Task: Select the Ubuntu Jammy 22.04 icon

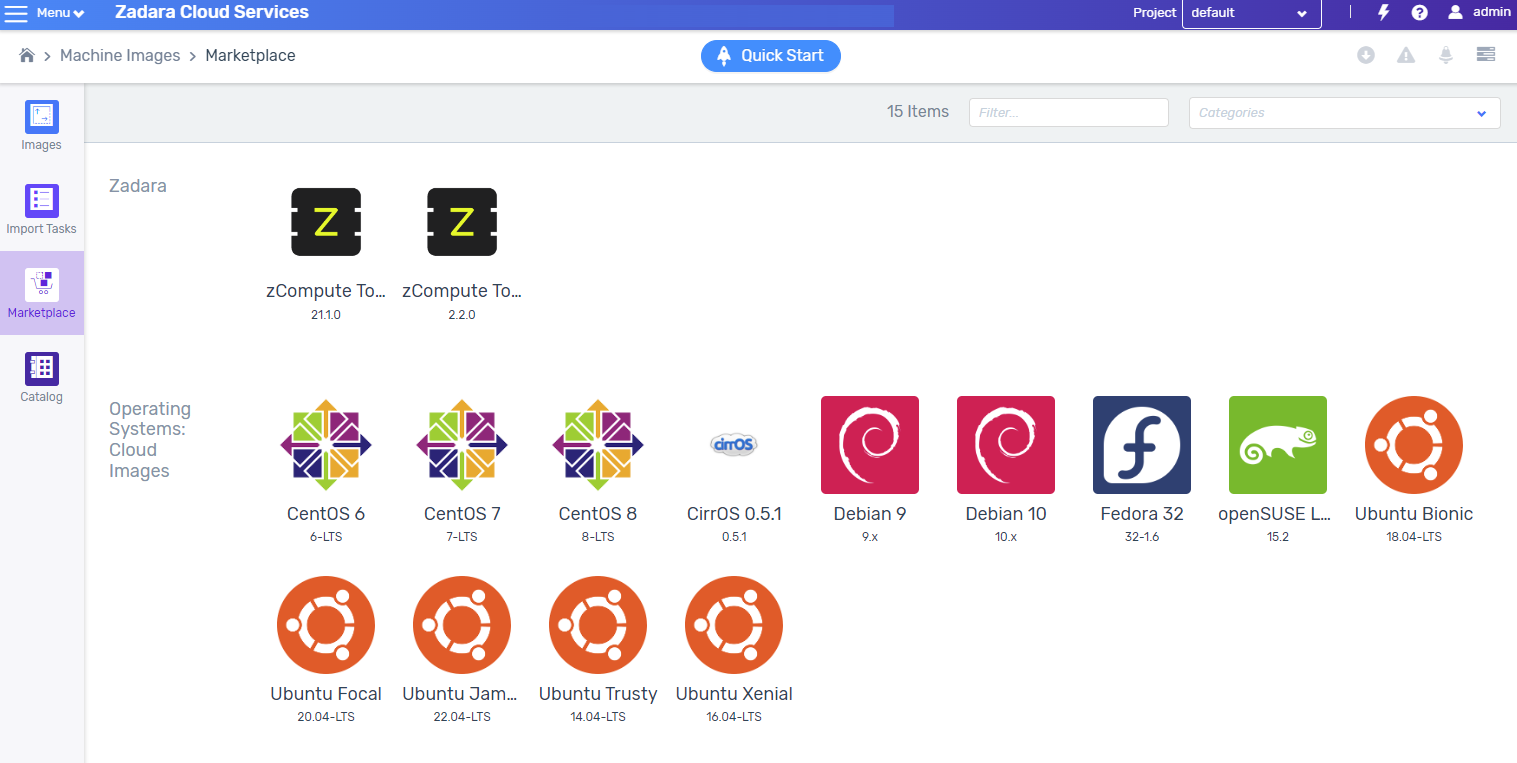Action: coord(462,625)
